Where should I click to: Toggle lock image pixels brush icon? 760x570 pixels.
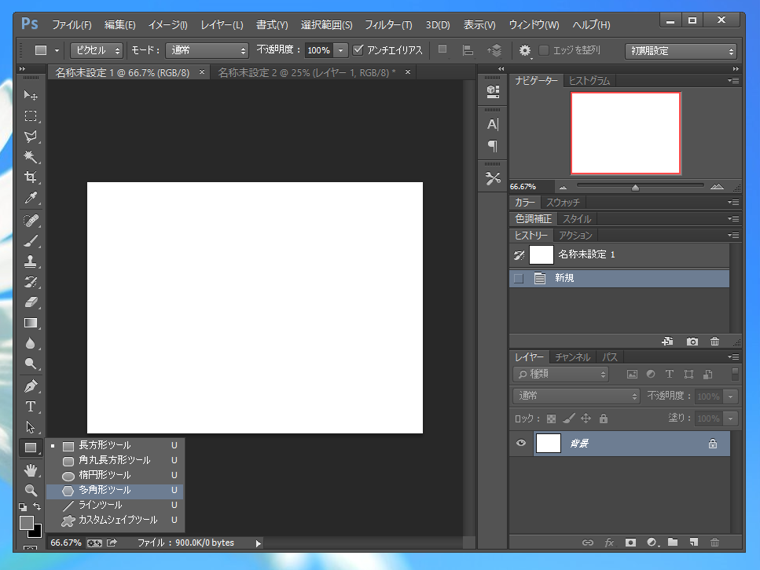569,418
